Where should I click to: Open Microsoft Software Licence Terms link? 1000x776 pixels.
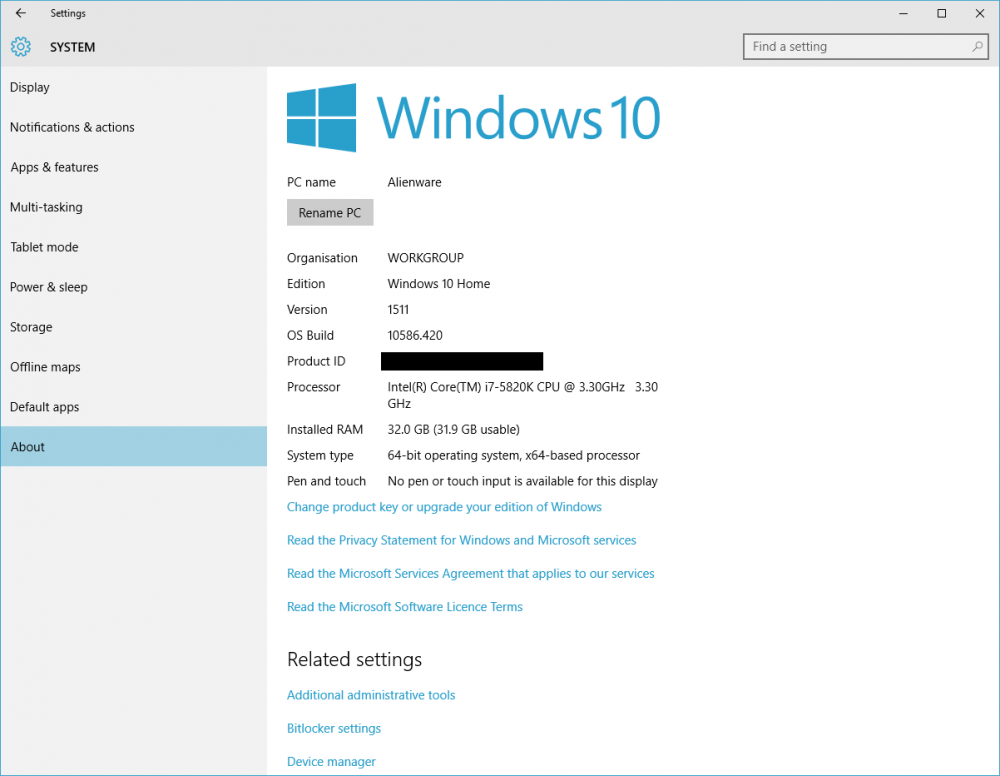(404, 606)
